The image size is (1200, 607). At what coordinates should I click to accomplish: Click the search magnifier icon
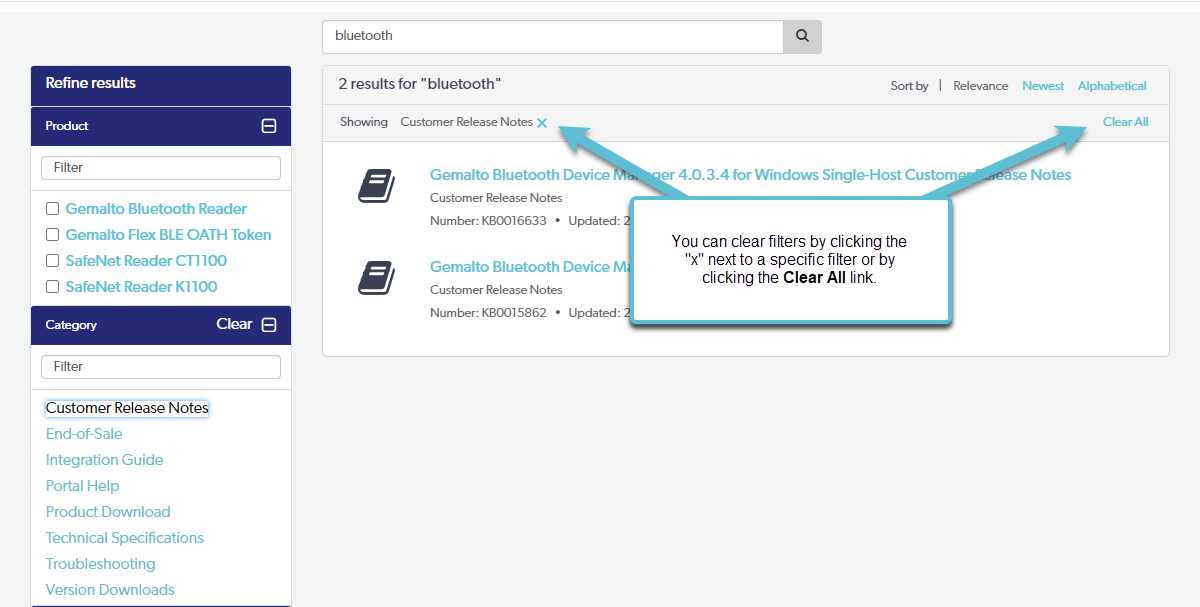(801, 36)
